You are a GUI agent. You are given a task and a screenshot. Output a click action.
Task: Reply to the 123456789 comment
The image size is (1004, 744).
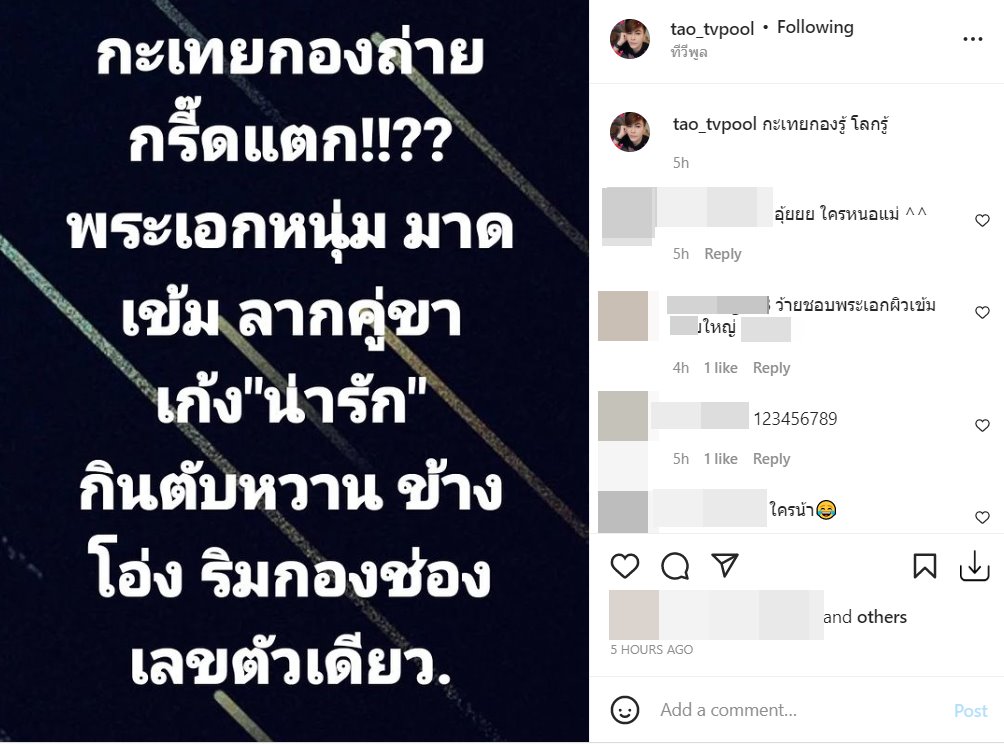(772, 459)
